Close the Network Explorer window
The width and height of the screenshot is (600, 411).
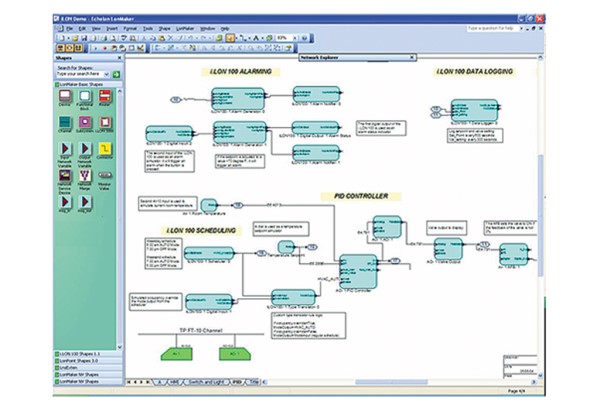click(412, 57)
